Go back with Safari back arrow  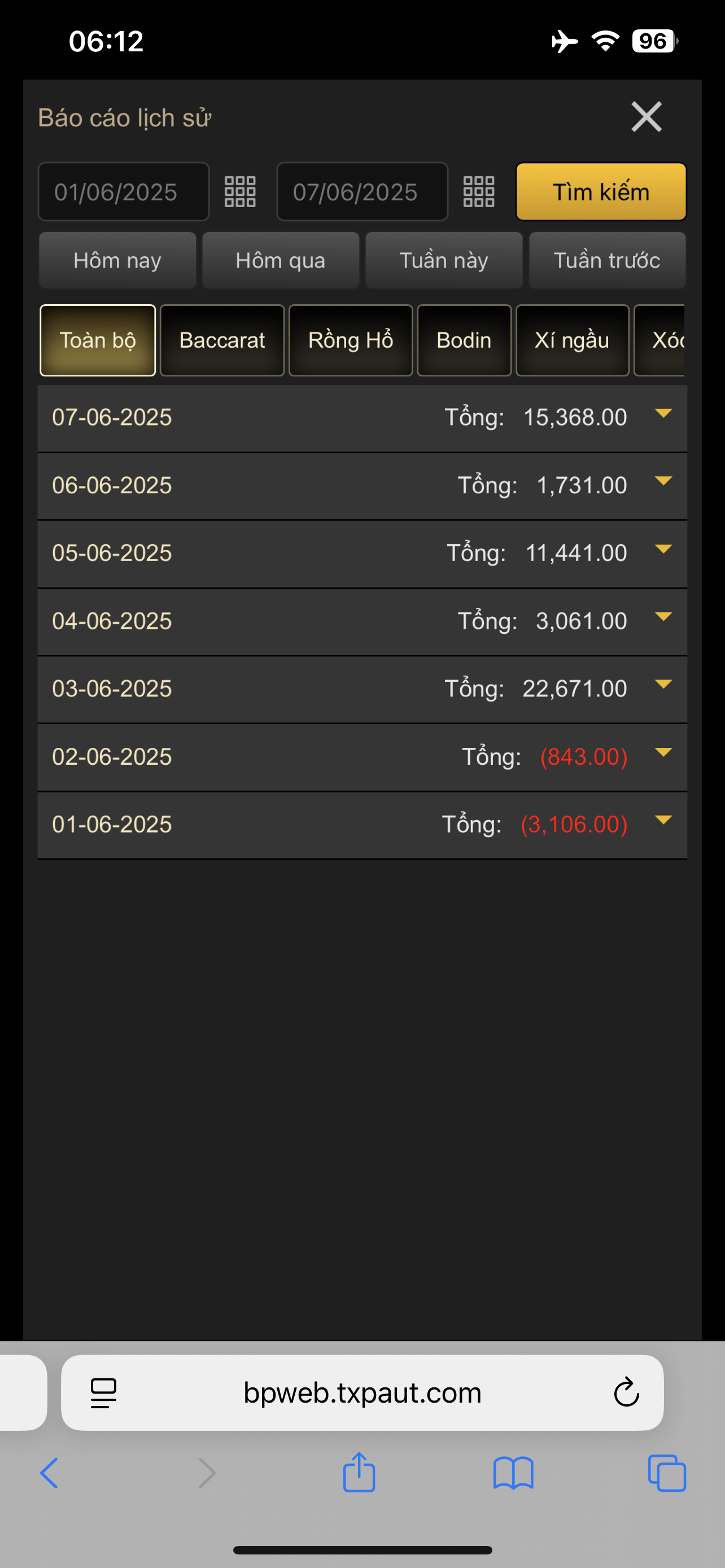[x=50, y=1473]
